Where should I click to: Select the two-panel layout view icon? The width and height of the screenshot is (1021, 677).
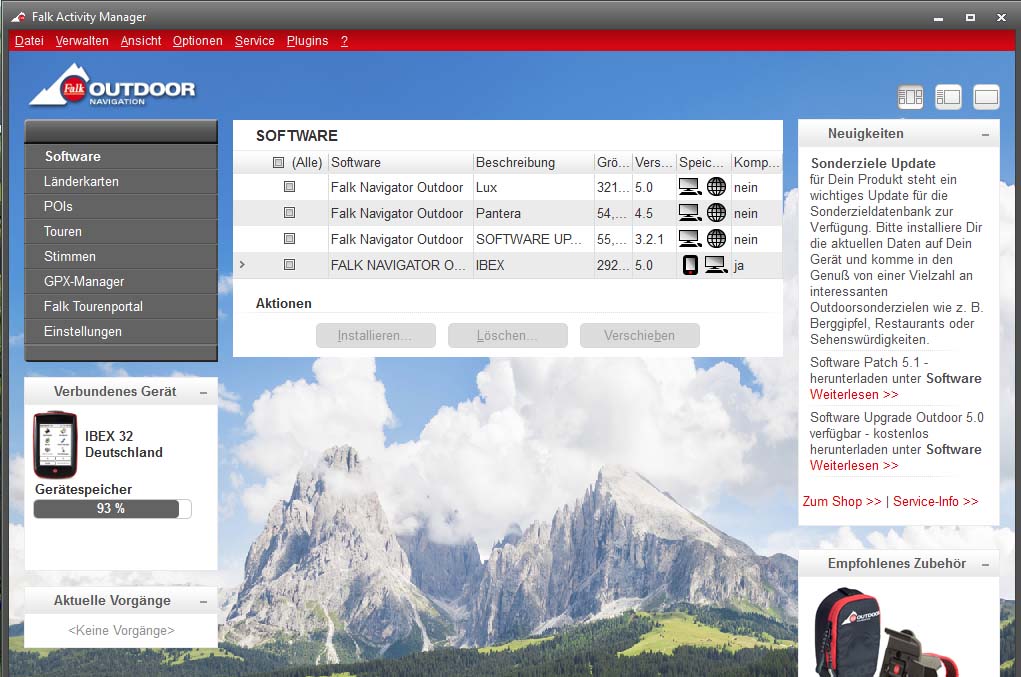(x=948, y=97)
